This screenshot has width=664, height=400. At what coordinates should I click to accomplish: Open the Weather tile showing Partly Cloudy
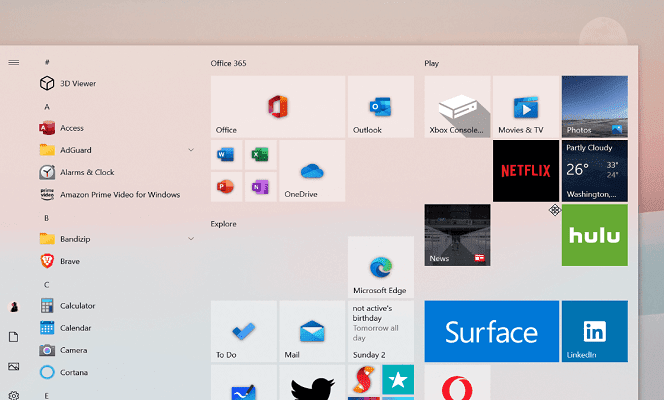coord(594,171)
